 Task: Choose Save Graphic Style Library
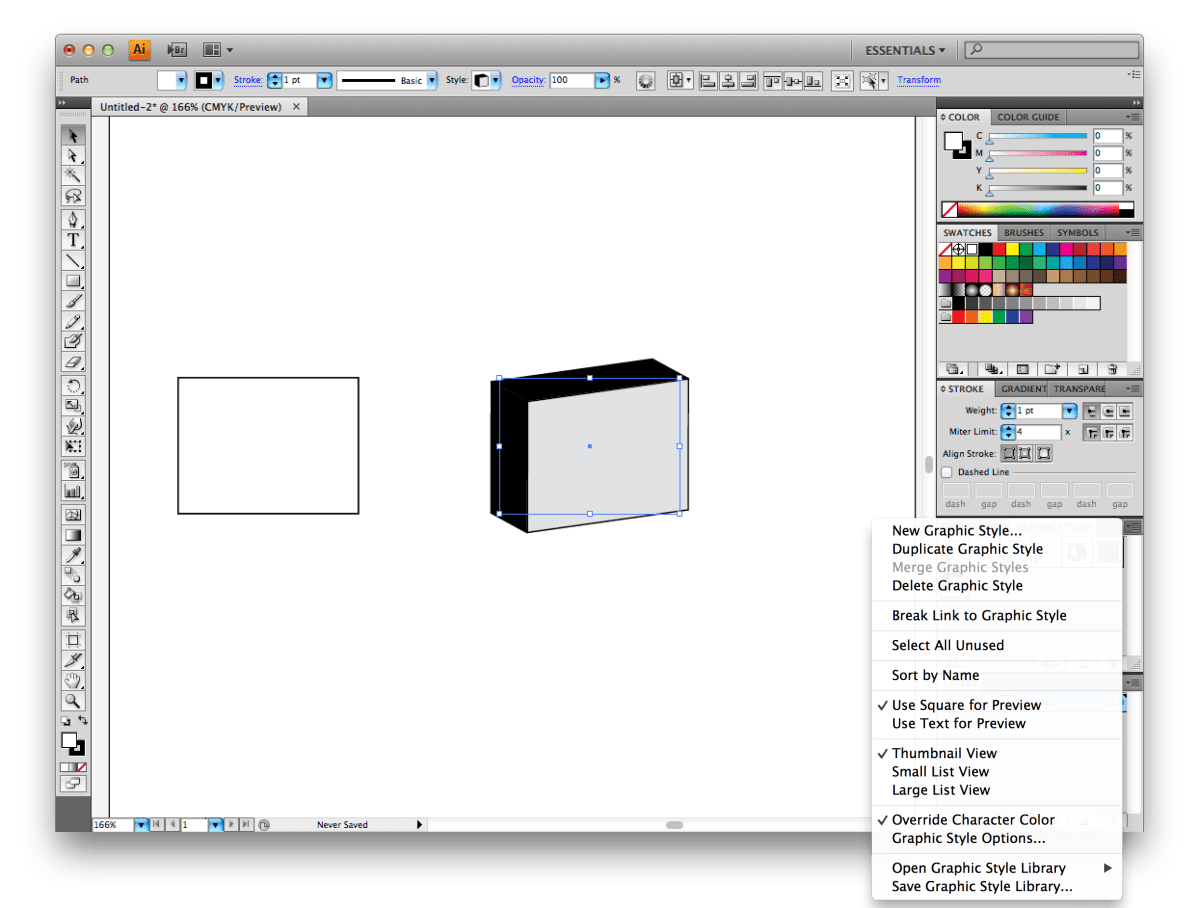(981, 887)
